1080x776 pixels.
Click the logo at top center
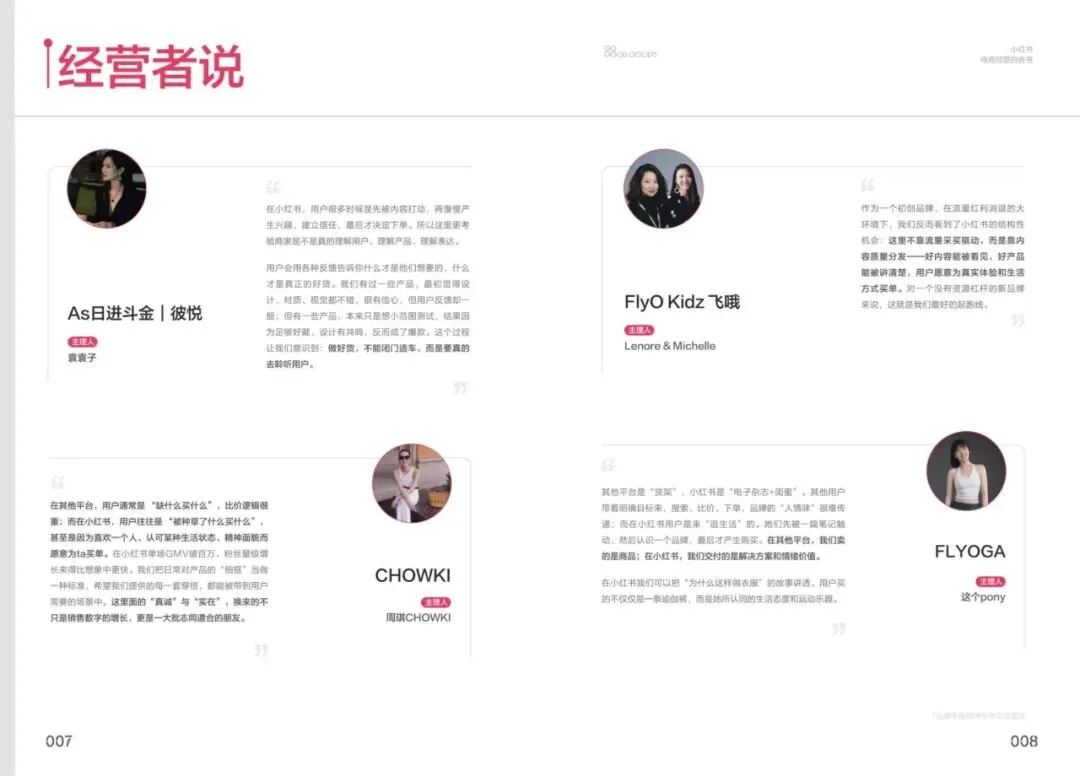pos(630,52)
